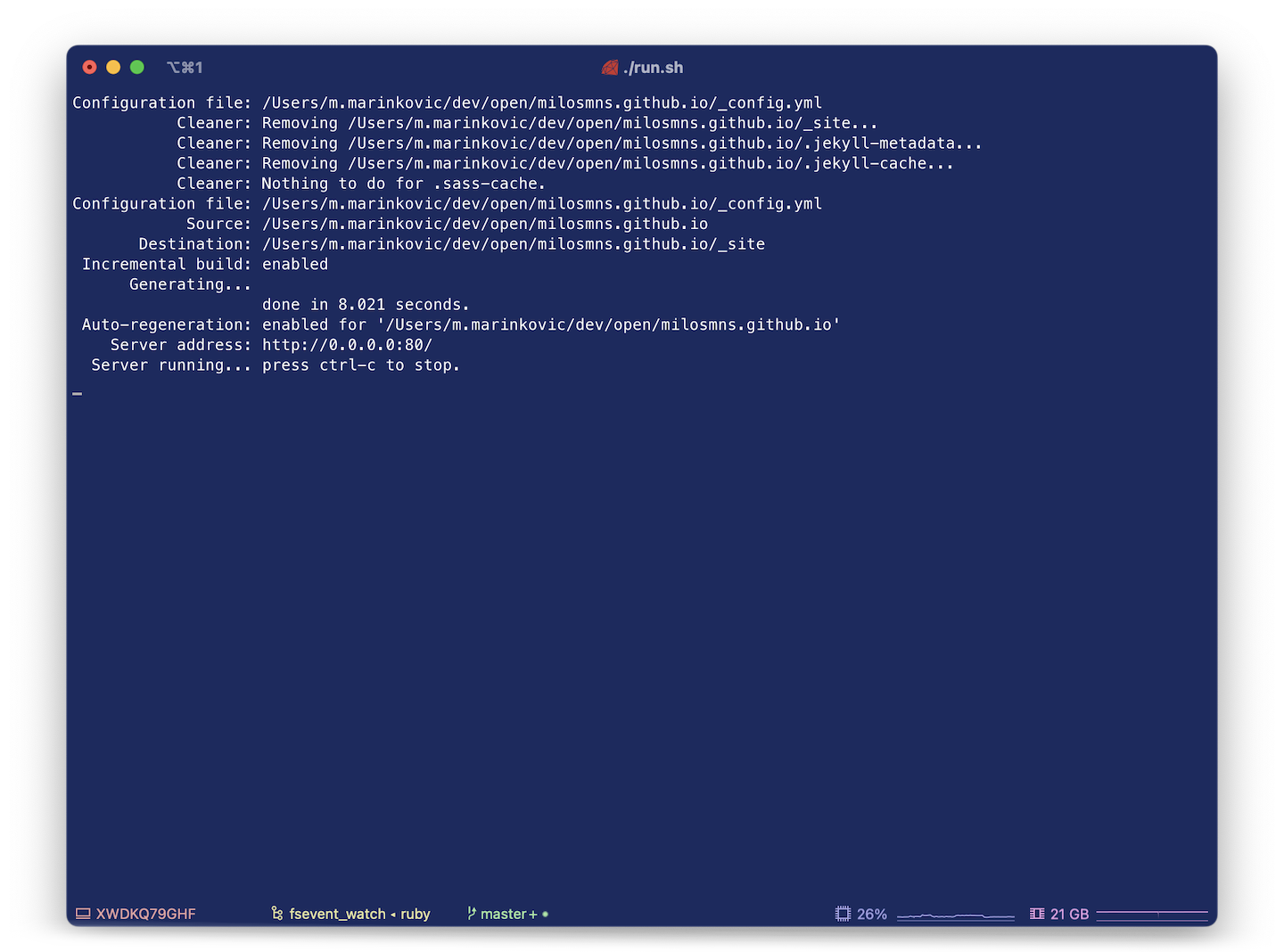The height and width of the screenshot is (952, 1284).
Task: Click the CPU chip icon in status bar
Action: [843, 914]
